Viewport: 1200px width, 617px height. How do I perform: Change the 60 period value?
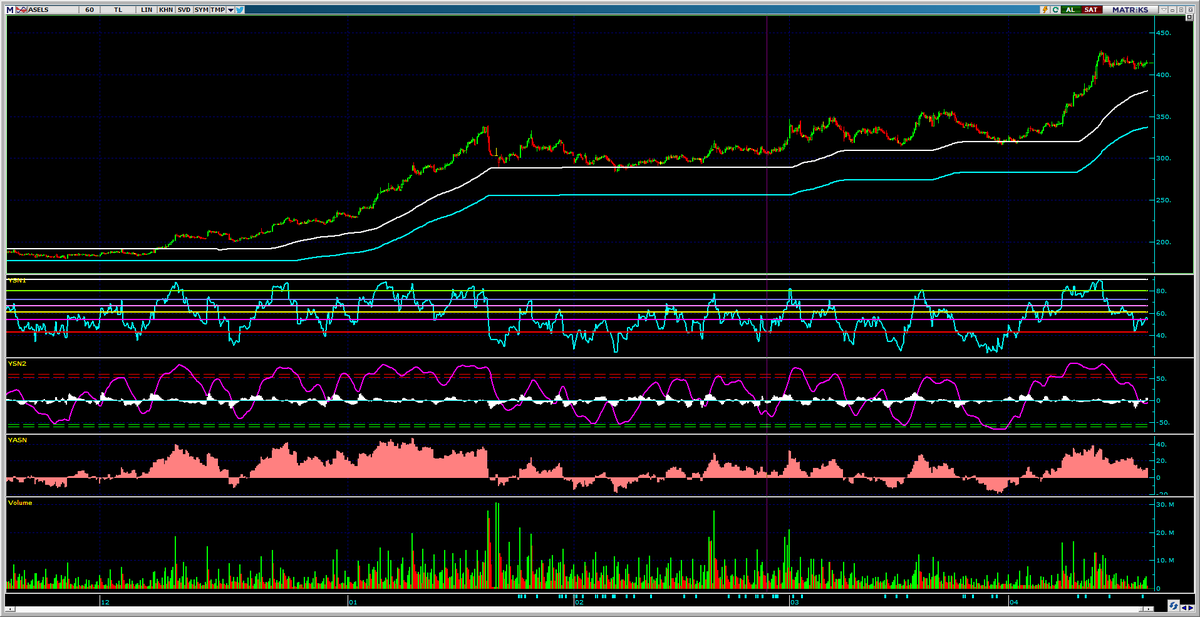point(89,10)
